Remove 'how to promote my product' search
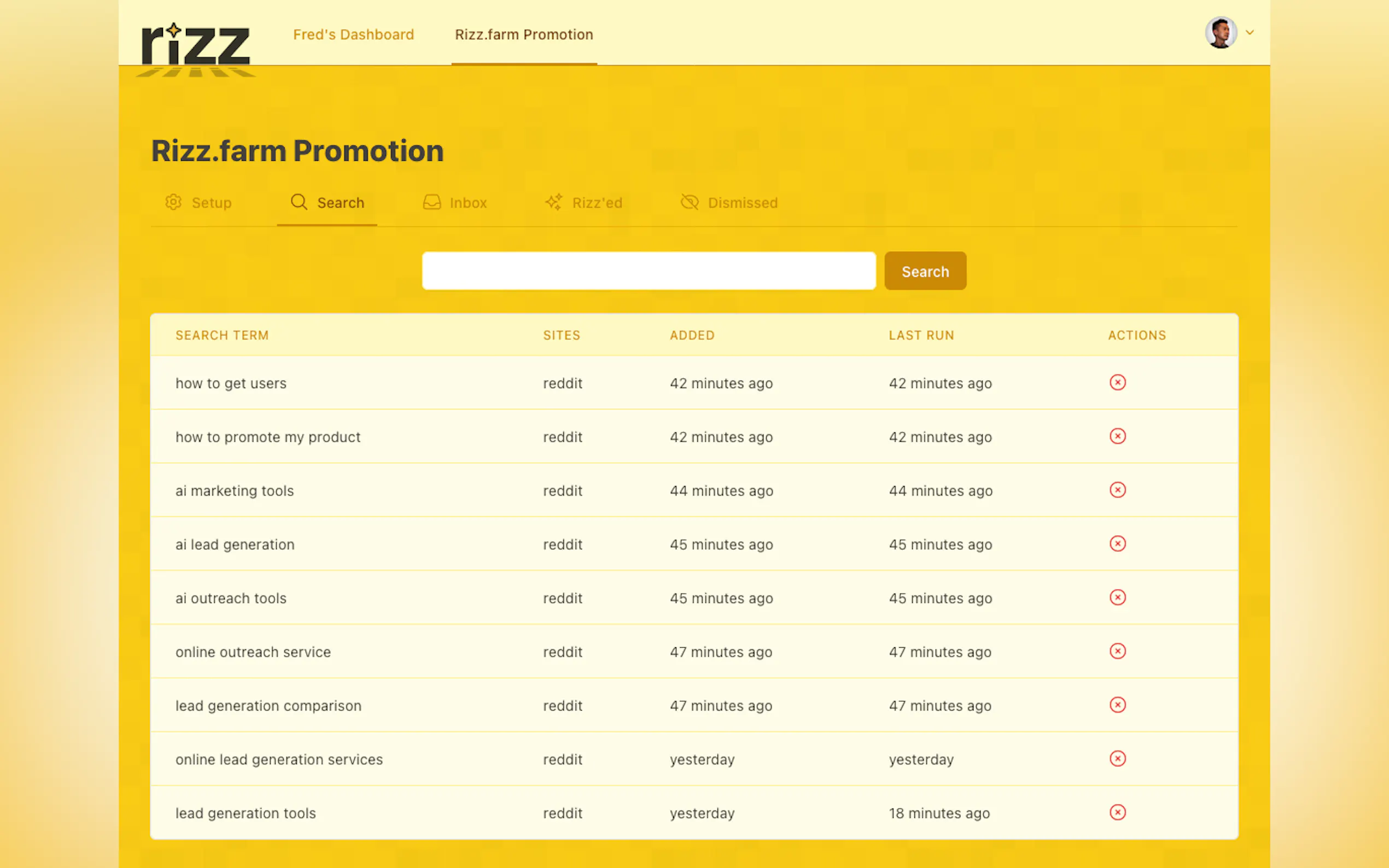This screenshot has height=868, width=1389. [x=1117, y=436]
